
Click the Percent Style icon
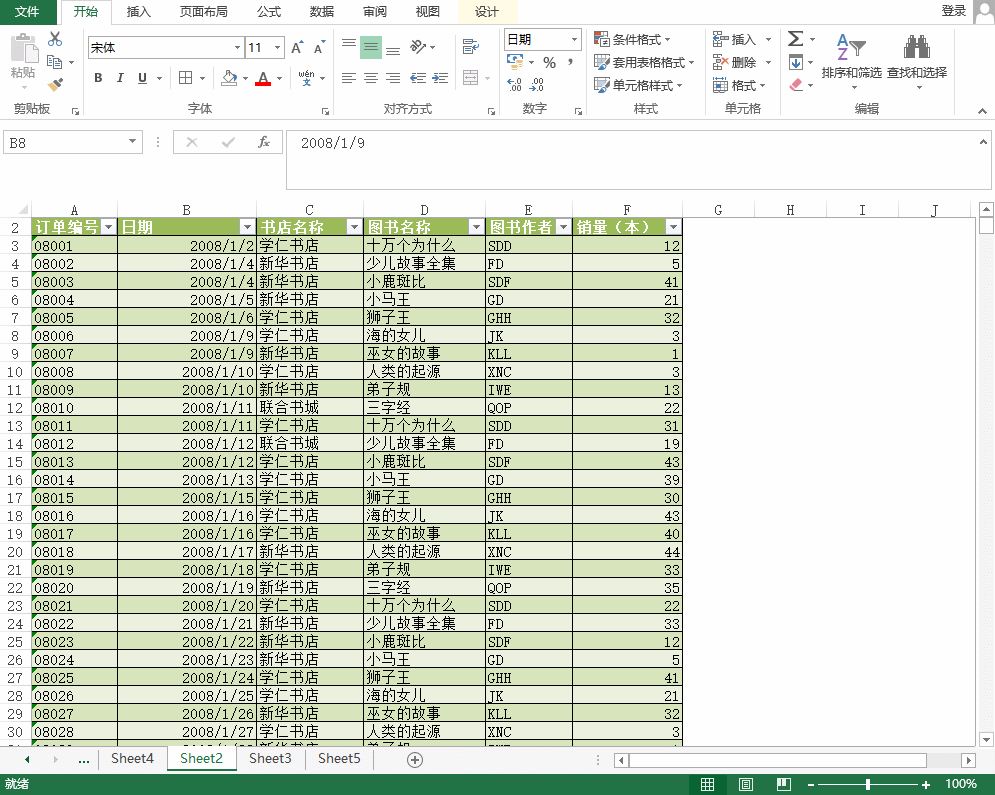550,62
